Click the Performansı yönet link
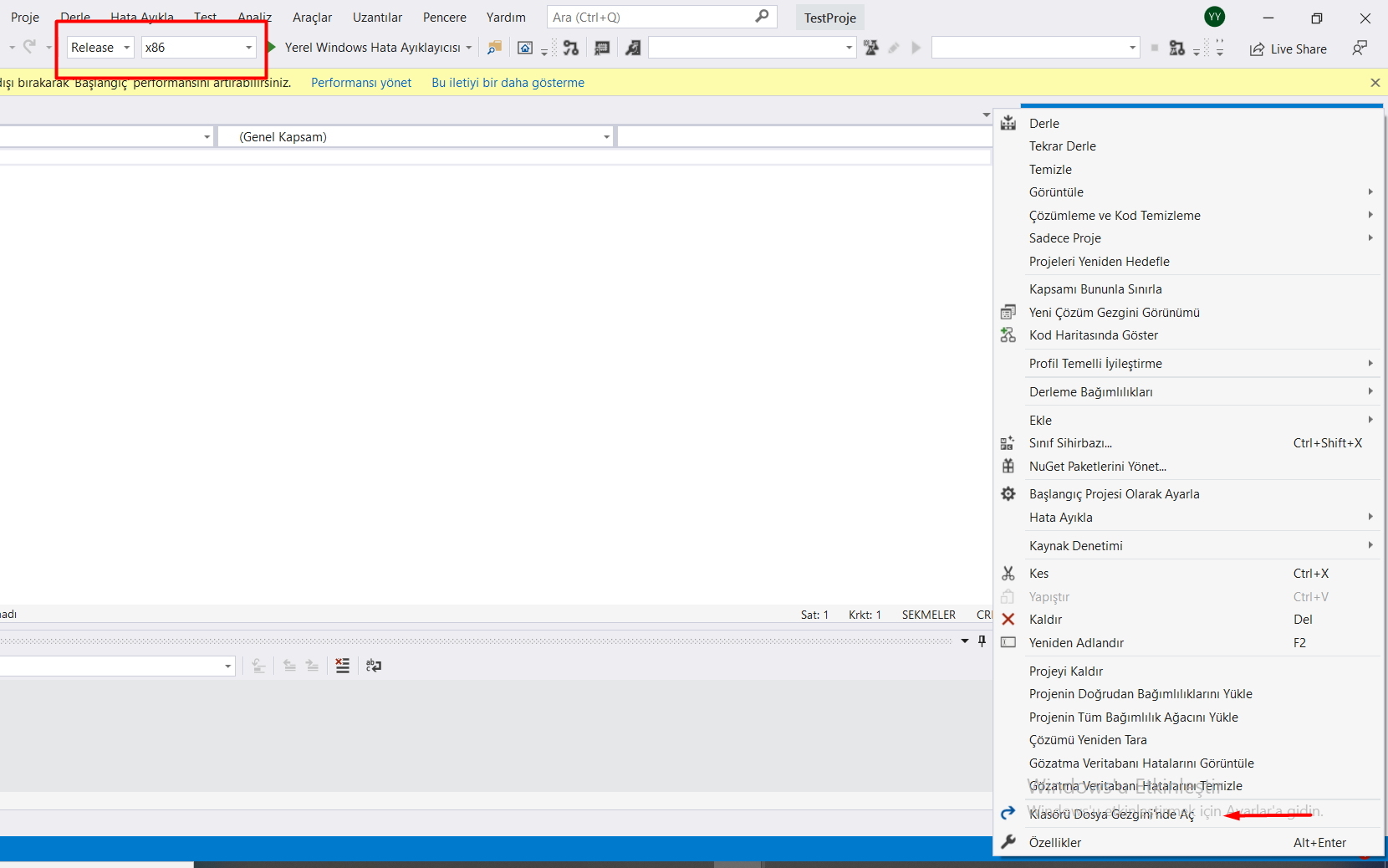Image resolution: width=1388 pixels, height=868 pixels. coord(361,83)
